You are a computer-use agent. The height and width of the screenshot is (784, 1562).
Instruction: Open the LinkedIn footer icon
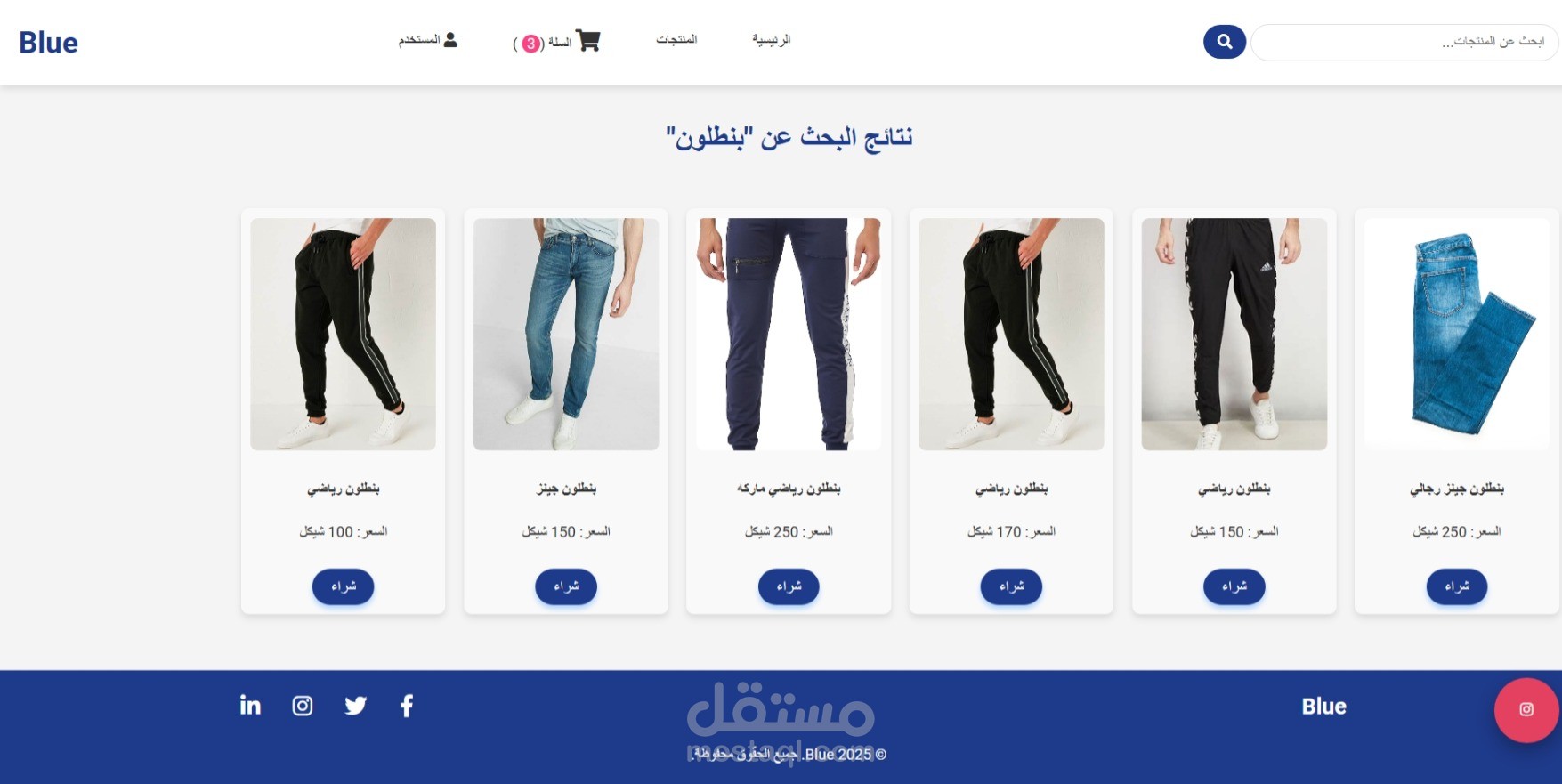tap(250, 706)
